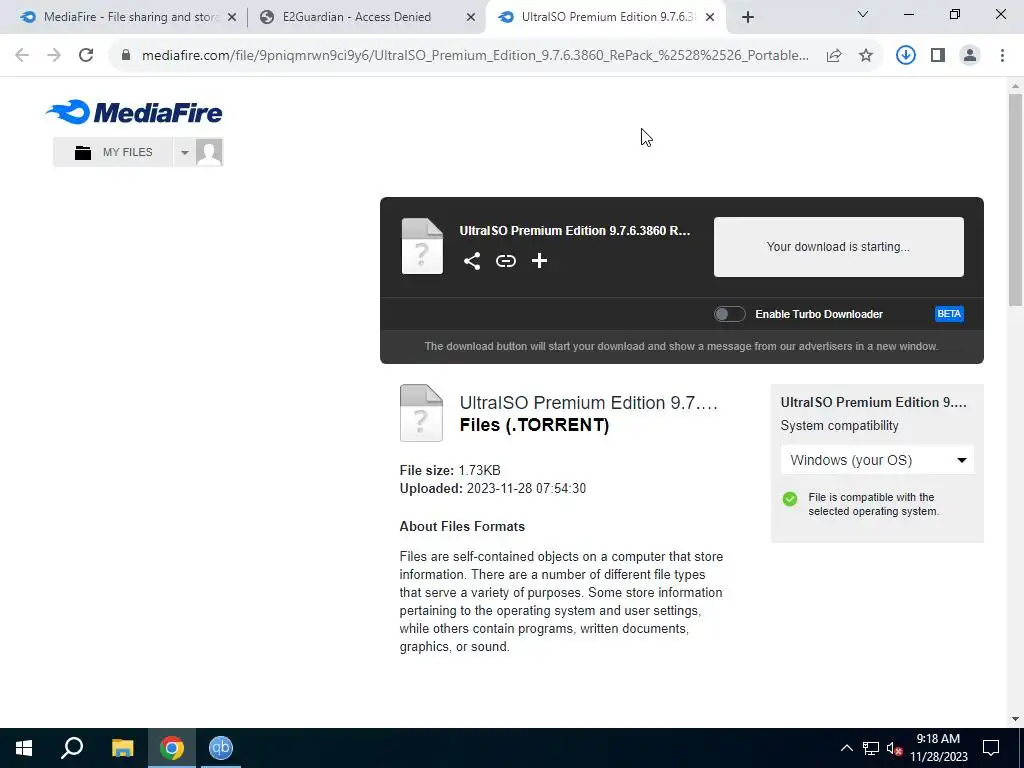Close the E2Guardian tab
Screen dimensions: 1024x768
pos(470,18)
